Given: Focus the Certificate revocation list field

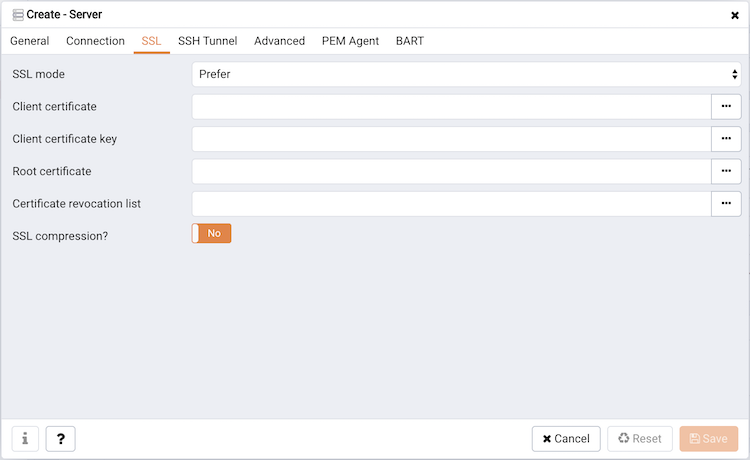Looking at the screenshot, I should (x=452, y=204).
